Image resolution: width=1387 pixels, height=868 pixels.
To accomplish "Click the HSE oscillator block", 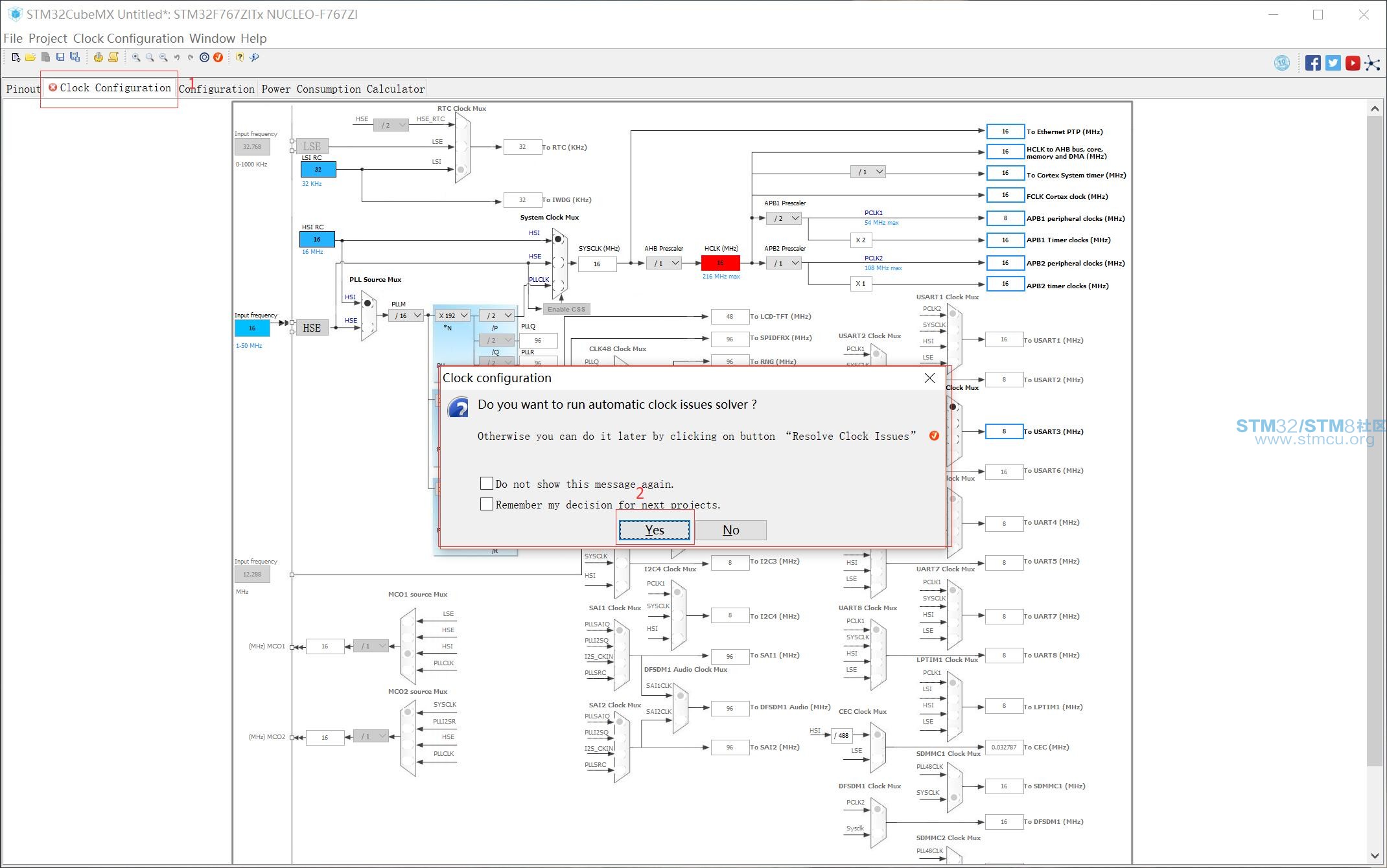I will (312, 328).
